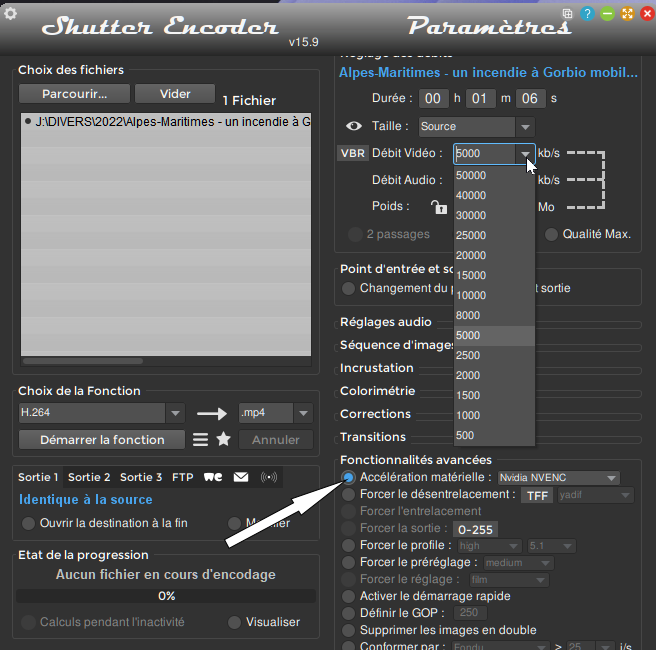Click the Poids padlock icon
Viewport: 656px width, 650px height.
tap(439, 207)
